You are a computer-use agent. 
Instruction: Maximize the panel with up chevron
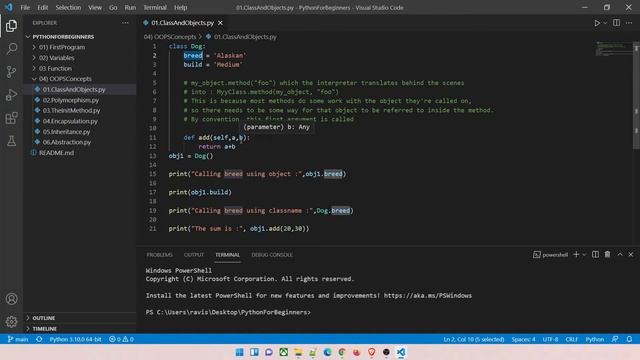point(620,254)
